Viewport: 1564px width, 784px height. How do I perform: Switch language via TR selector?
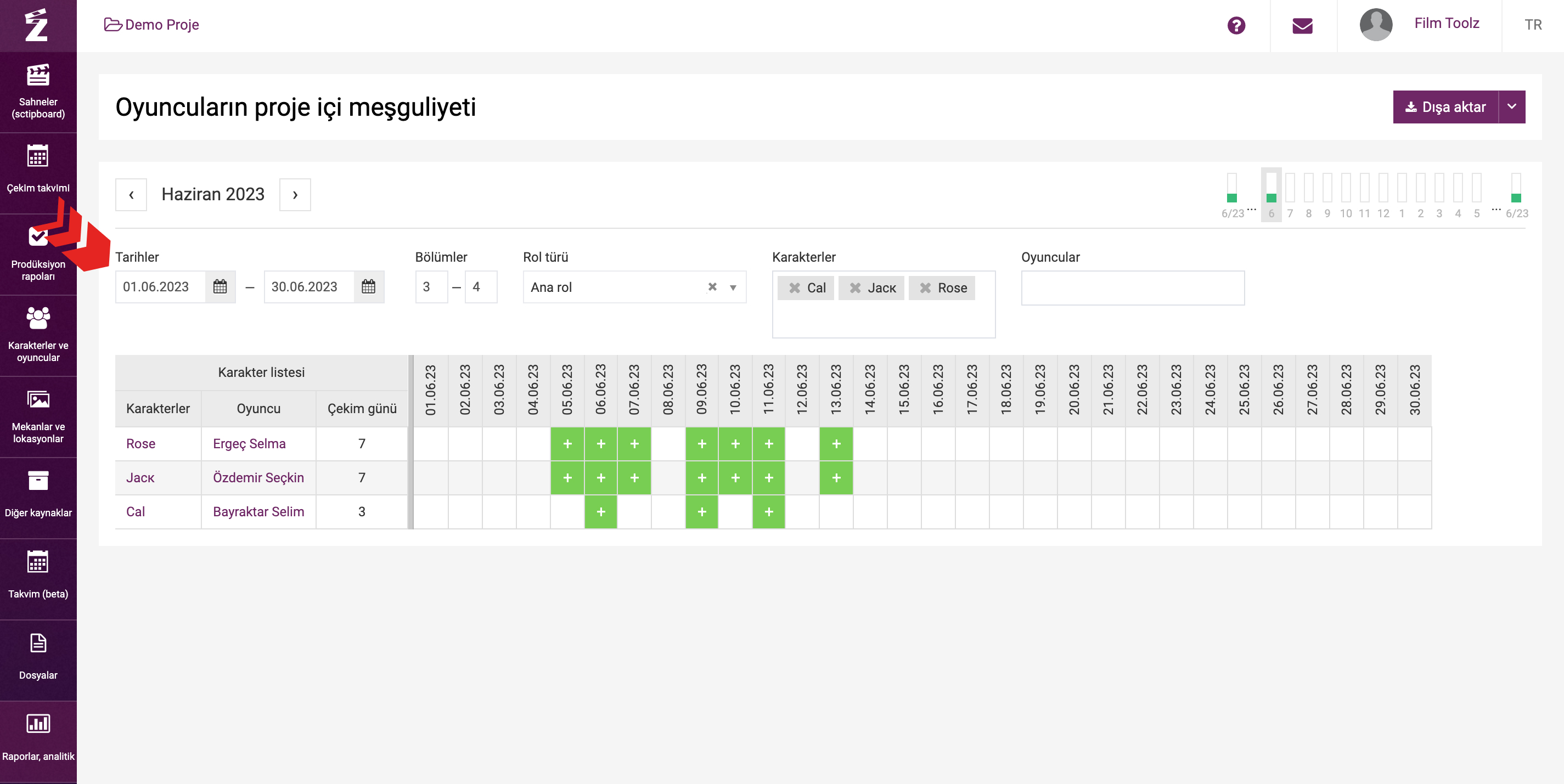pyautogui.click(x=1532, y=25)
